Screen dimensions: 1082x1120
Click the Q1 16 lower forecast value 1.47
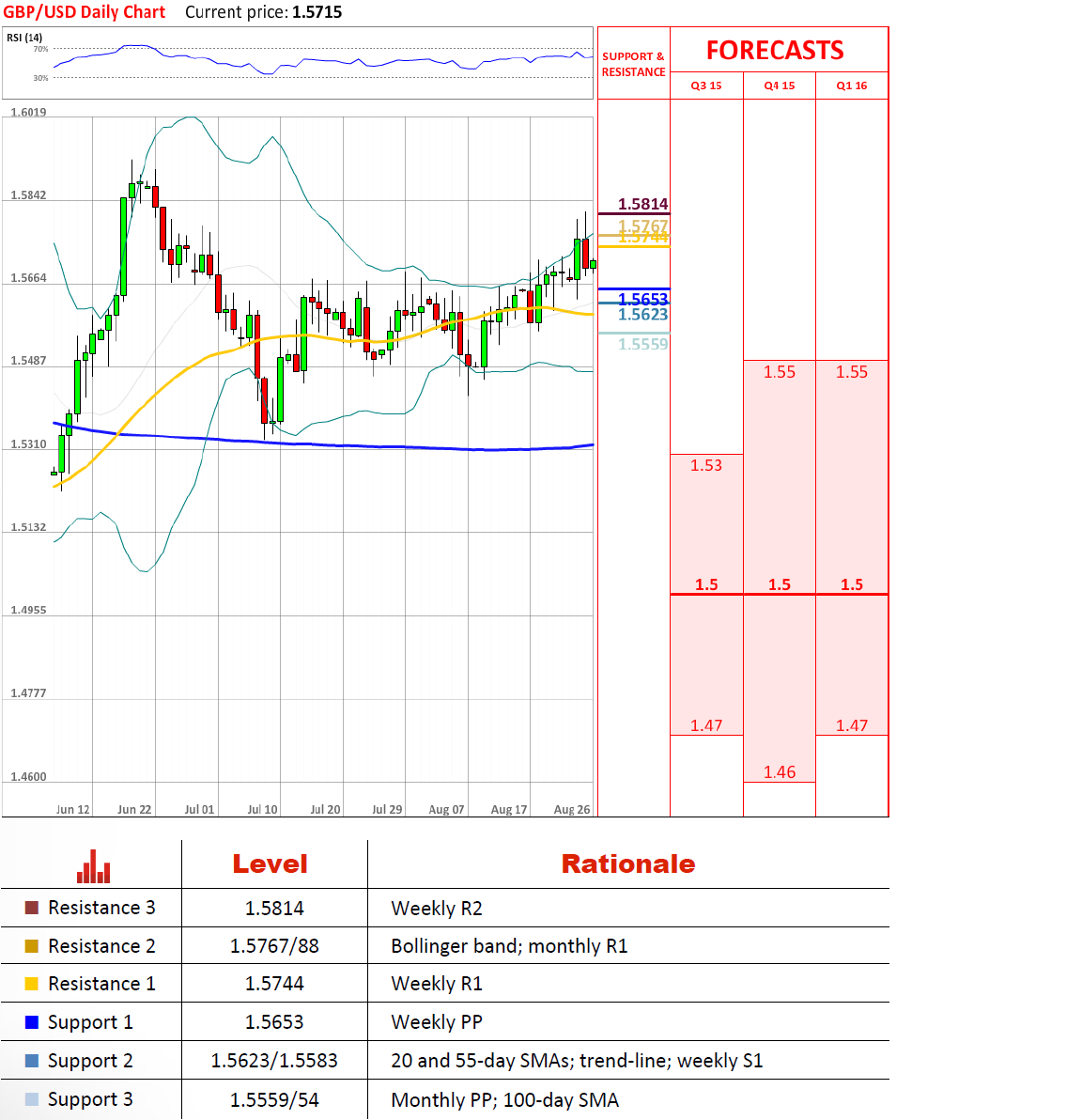point(852,725)
